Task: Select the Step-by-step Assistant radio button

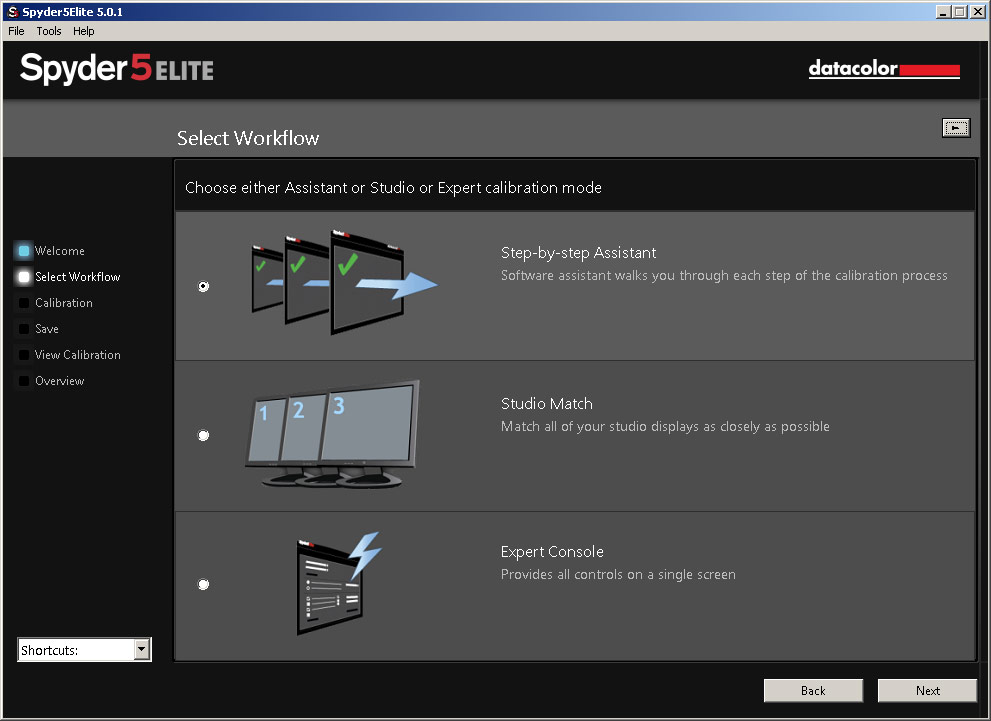Action: point(204,286)
